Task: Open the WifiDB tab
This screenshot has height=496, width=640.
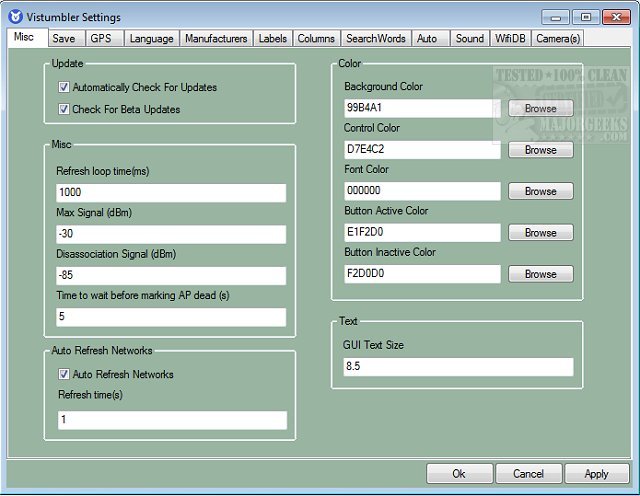Action: [x=510, y=38]
